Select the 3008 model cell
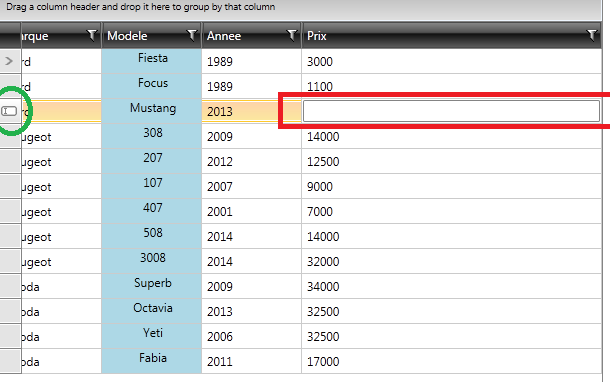 [x=152, y=261]
